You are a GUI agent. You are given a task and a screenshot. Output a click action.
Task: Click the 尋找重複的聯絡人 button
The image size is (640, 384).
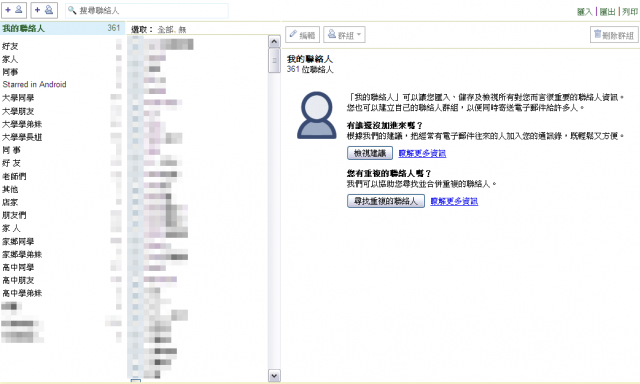(386, 201)
